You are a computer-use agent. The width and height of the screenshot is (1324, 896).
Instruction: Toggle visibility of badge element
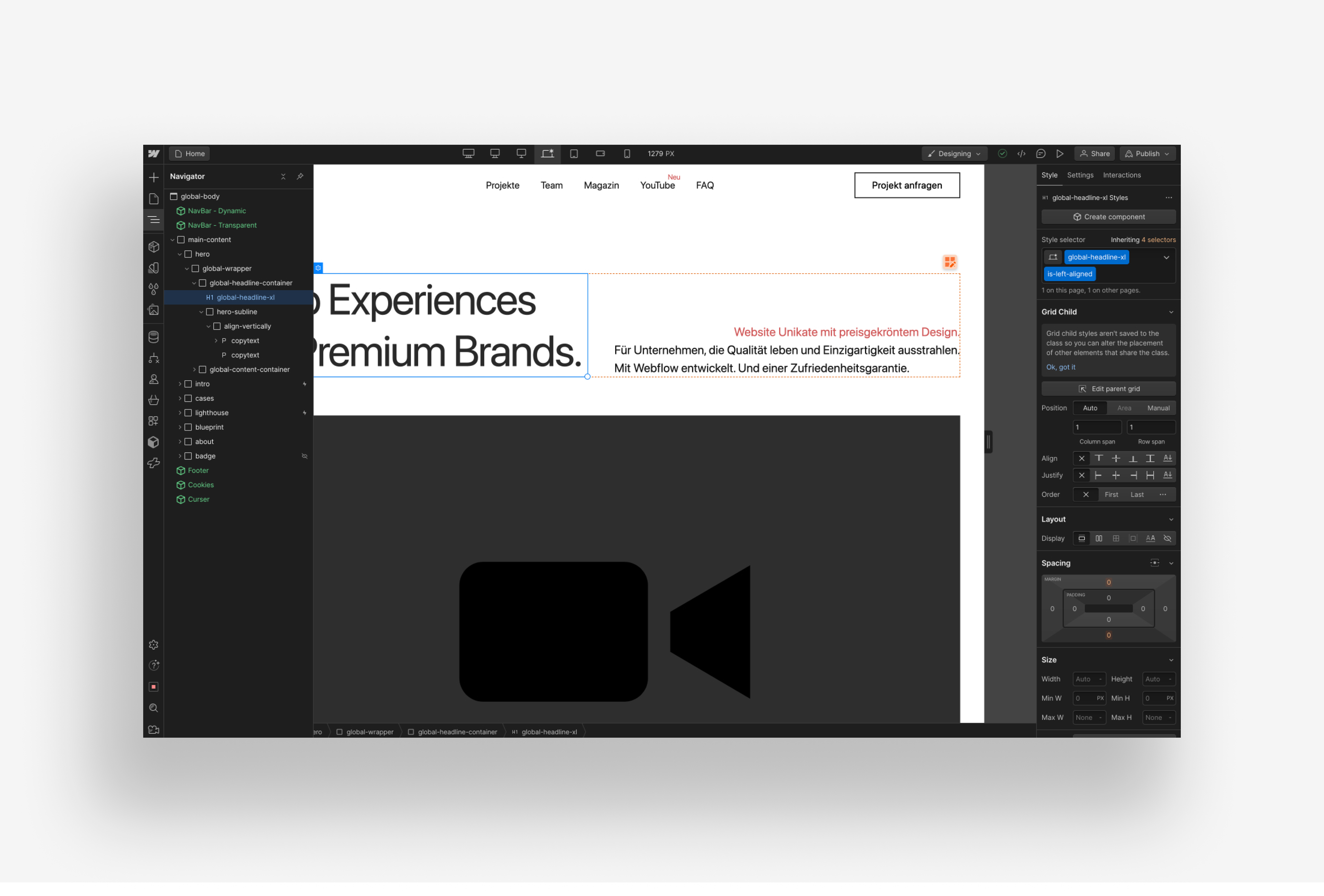[x=304, y=456]
